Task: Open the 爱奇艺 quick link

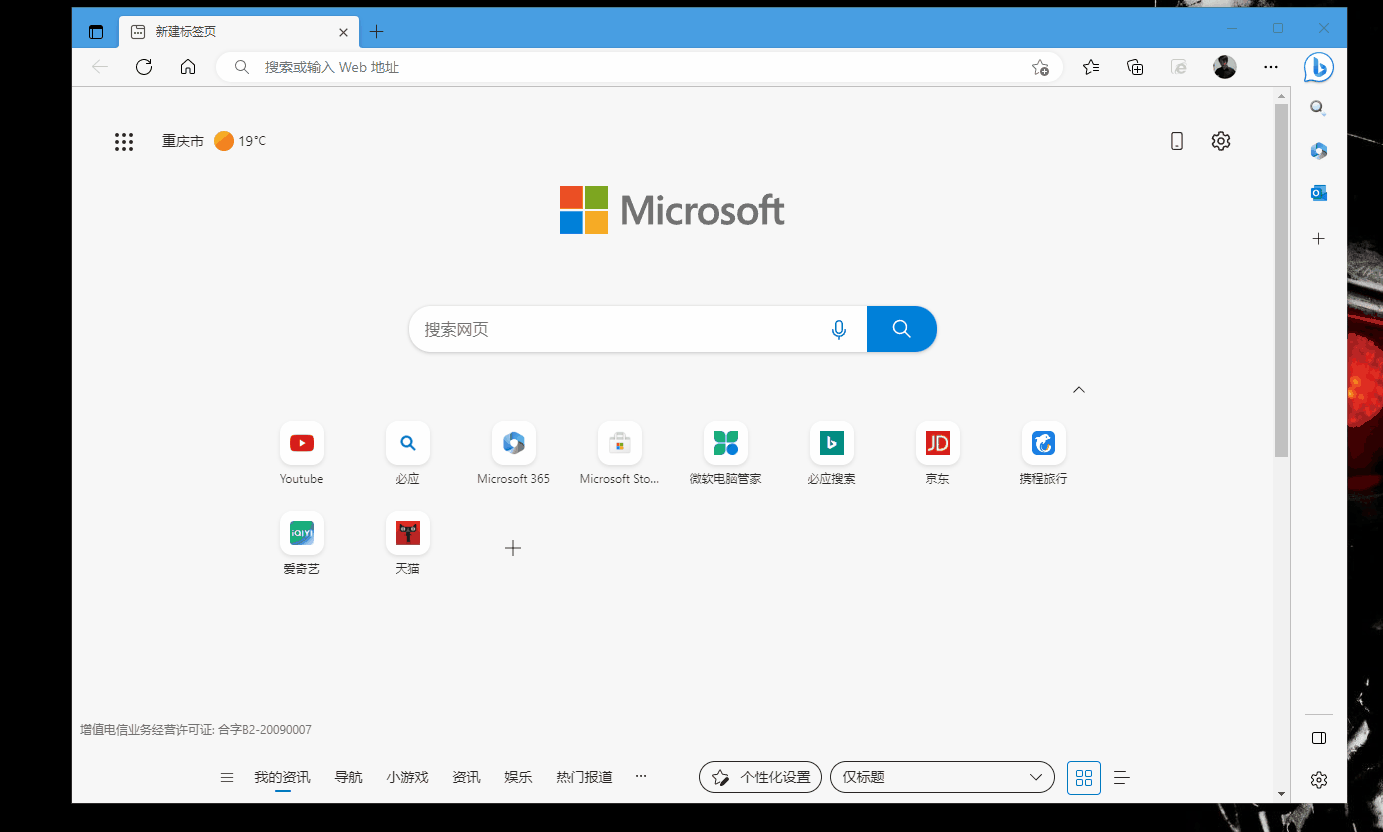Action: [302, 543]
